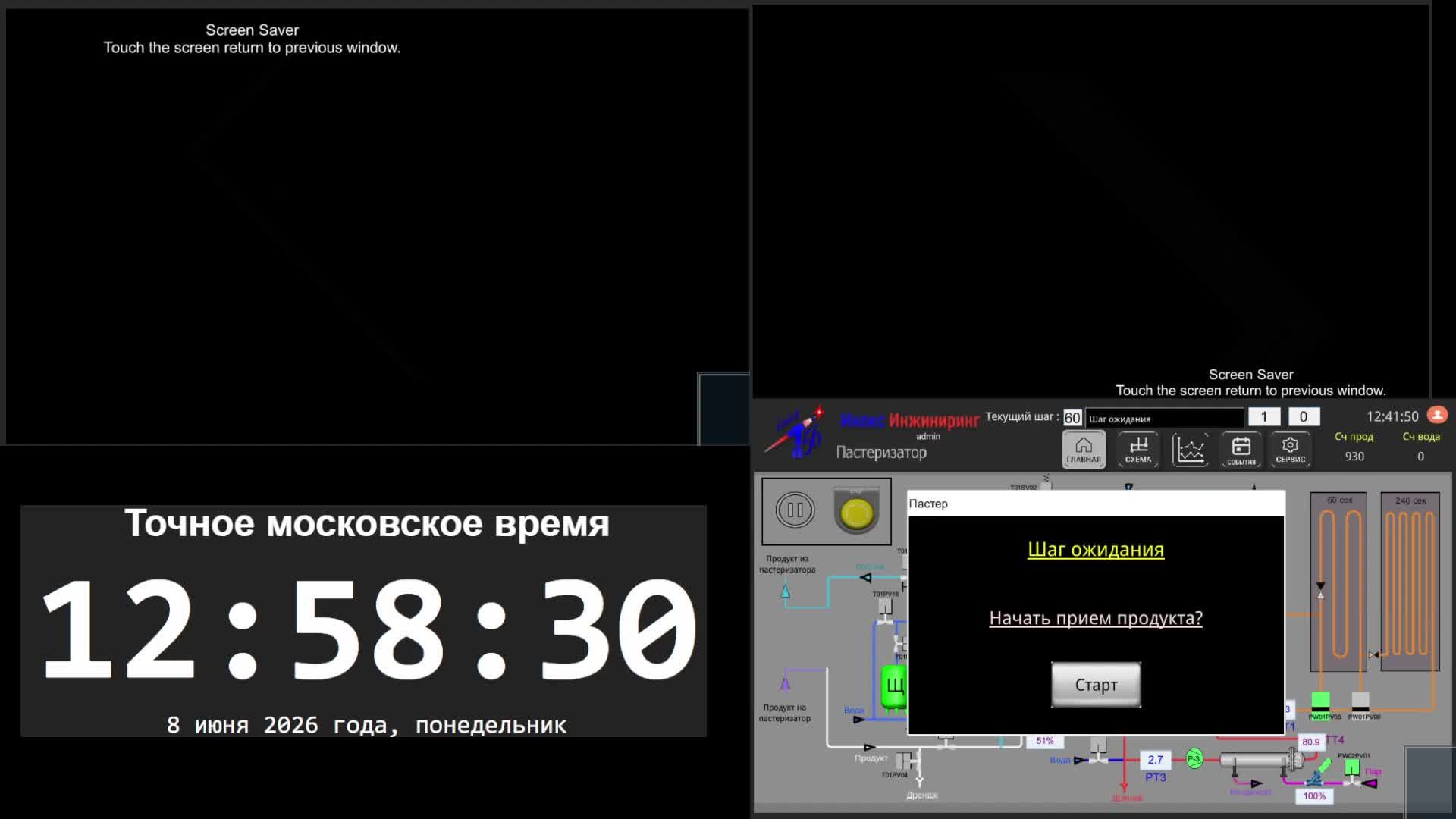The image size is (1456, 819).
Task: Click the Начать прием продукта? prompt
Action: coord(1096,618)
